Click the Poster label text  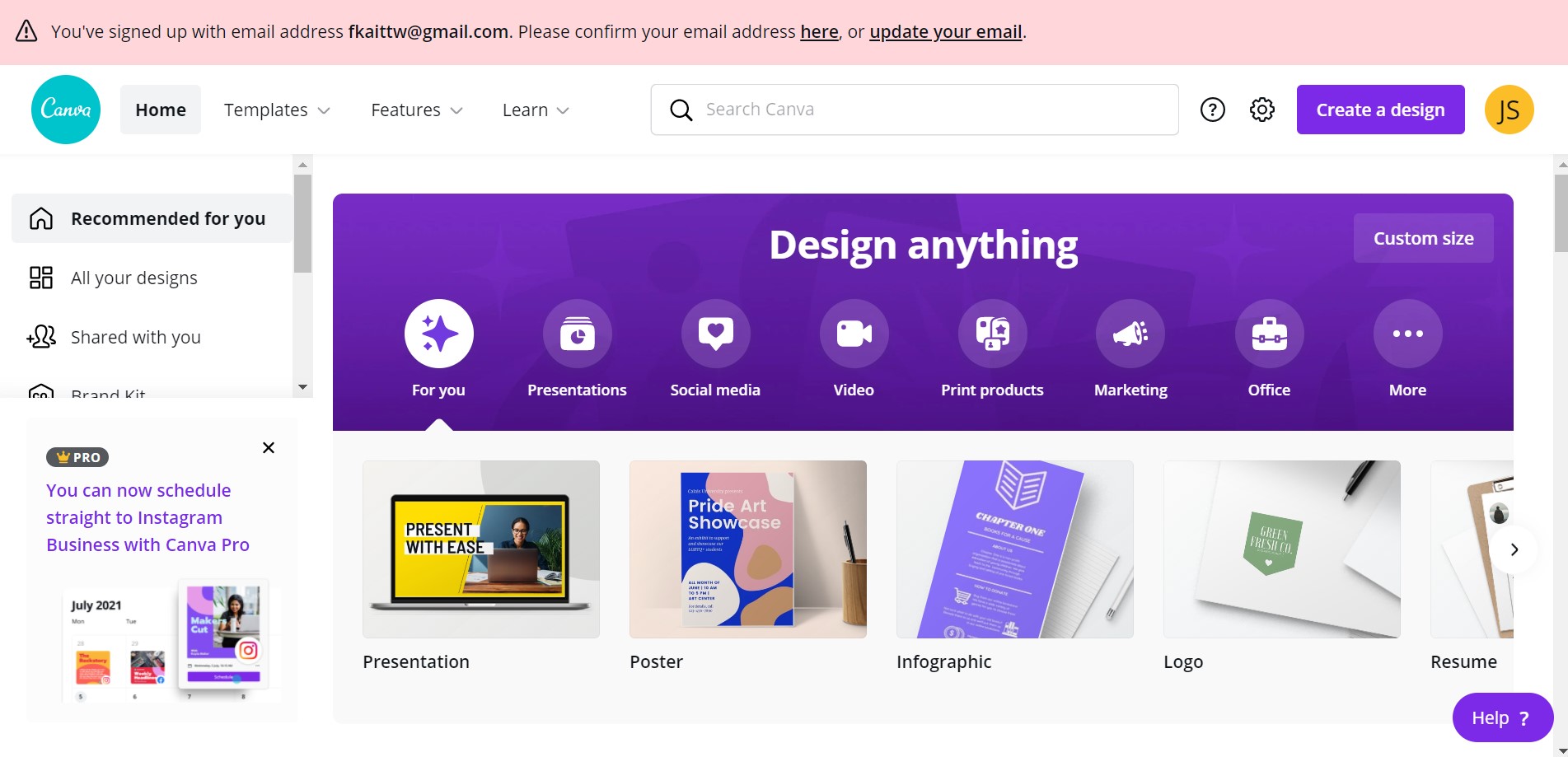[656, 661]
